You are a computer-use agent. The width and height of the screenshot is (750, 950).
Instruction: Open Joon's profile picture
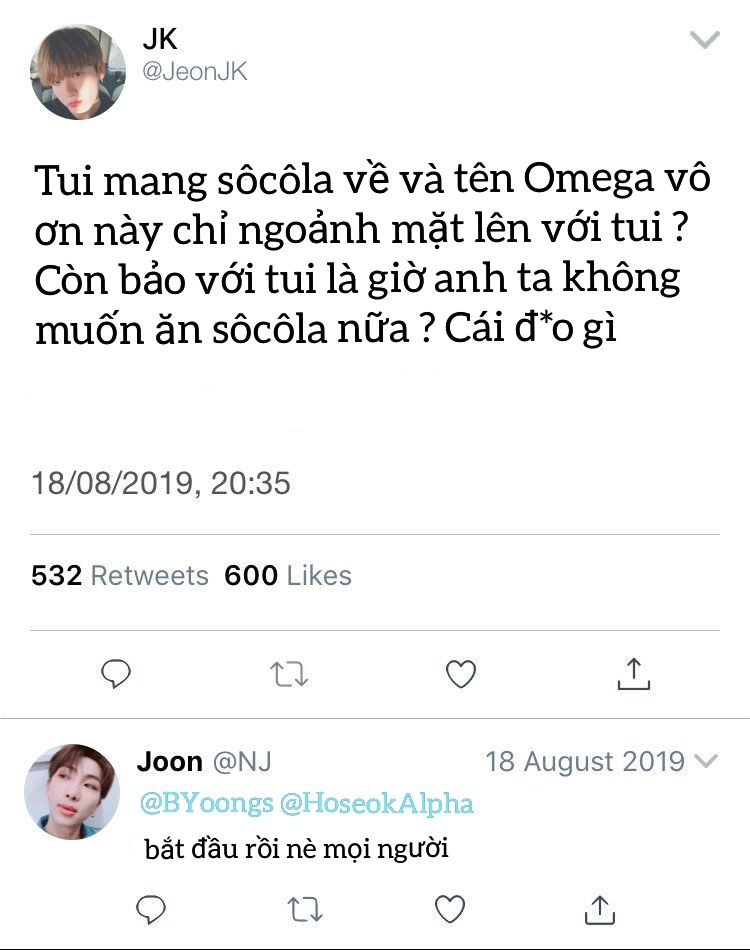point(71,791)
